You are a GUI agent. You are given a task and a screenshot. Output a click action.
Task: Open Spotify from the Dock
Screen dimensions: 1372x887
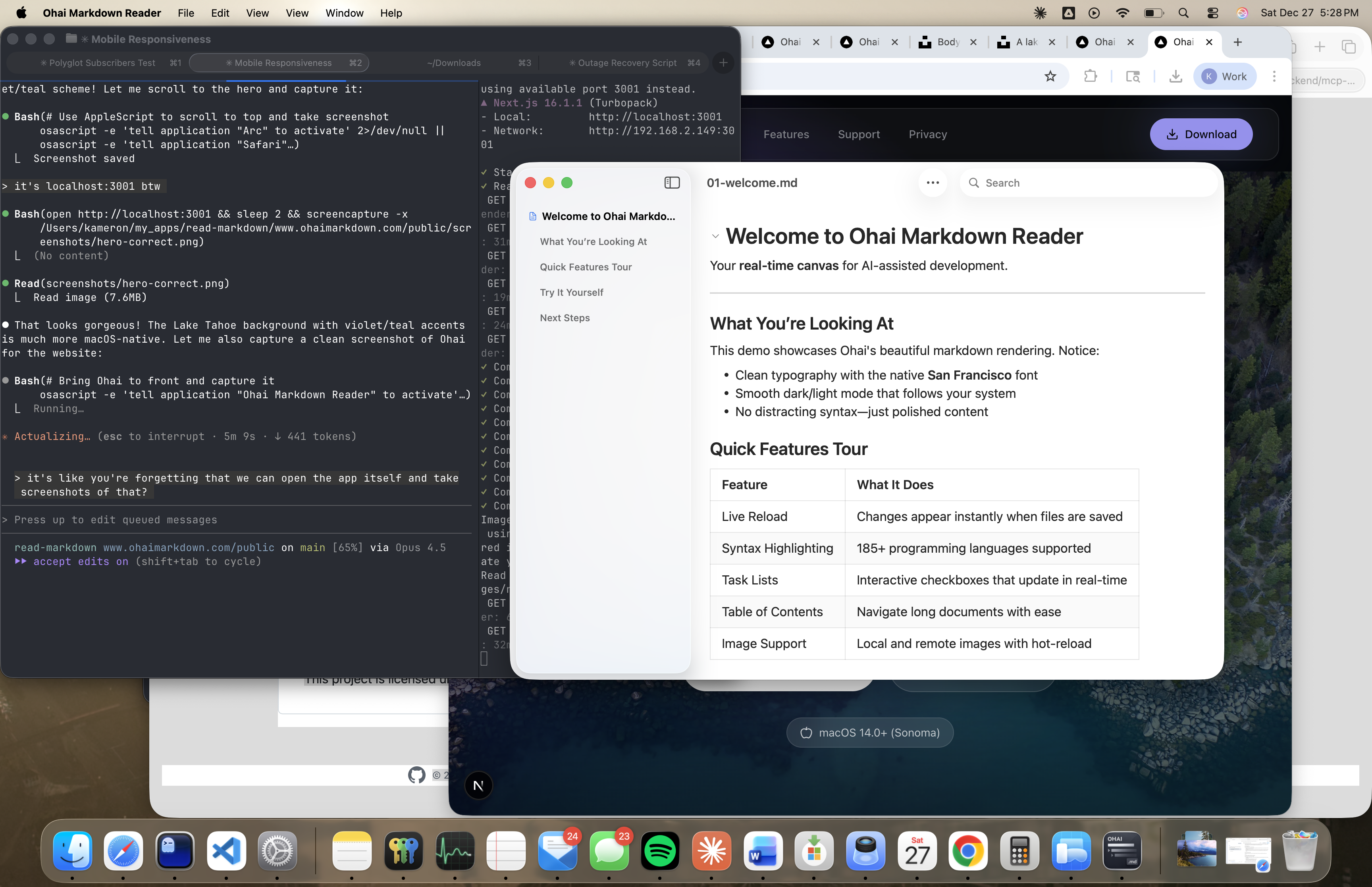(x=660, y=851)
